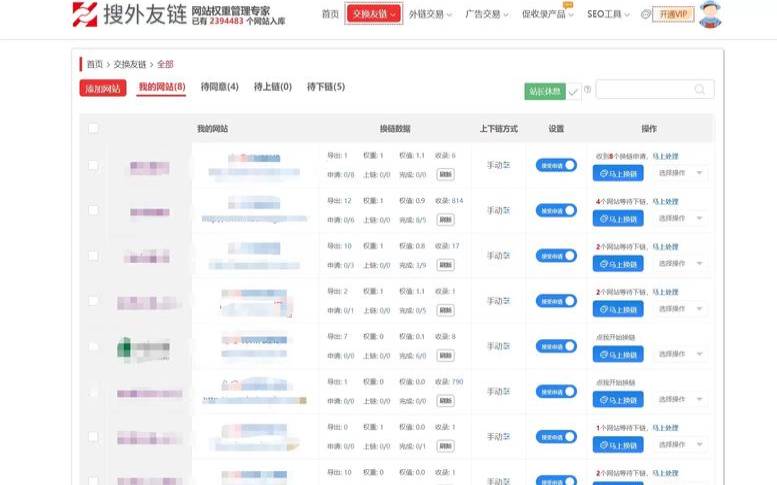Click 马上处理 link beside 1个网站等待下链
The image size is (777, 485).
click(x=665, y=428)
